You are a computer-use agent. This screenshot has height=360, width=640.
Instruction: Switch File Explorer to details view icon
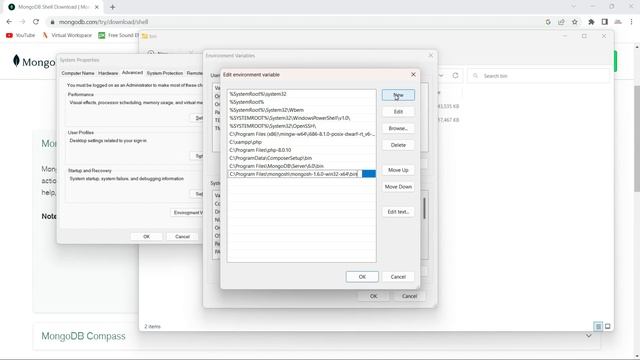coord(598,326)
